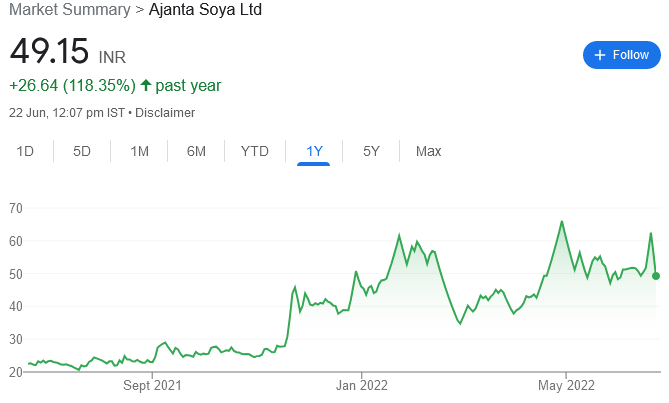Open the Disclaimer link

tap(165, 113)
